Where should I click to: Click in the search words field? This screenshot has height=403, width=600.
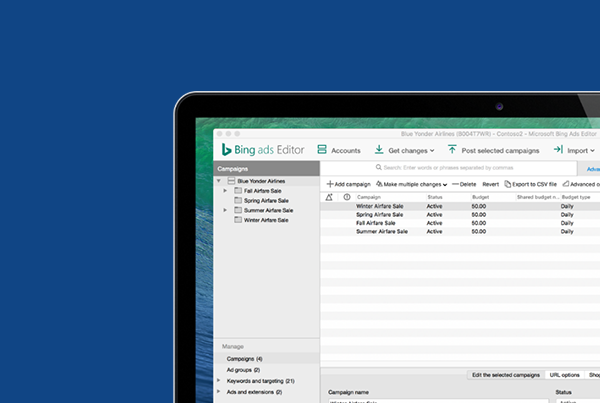pyautogui.click(x=448, y=168)
